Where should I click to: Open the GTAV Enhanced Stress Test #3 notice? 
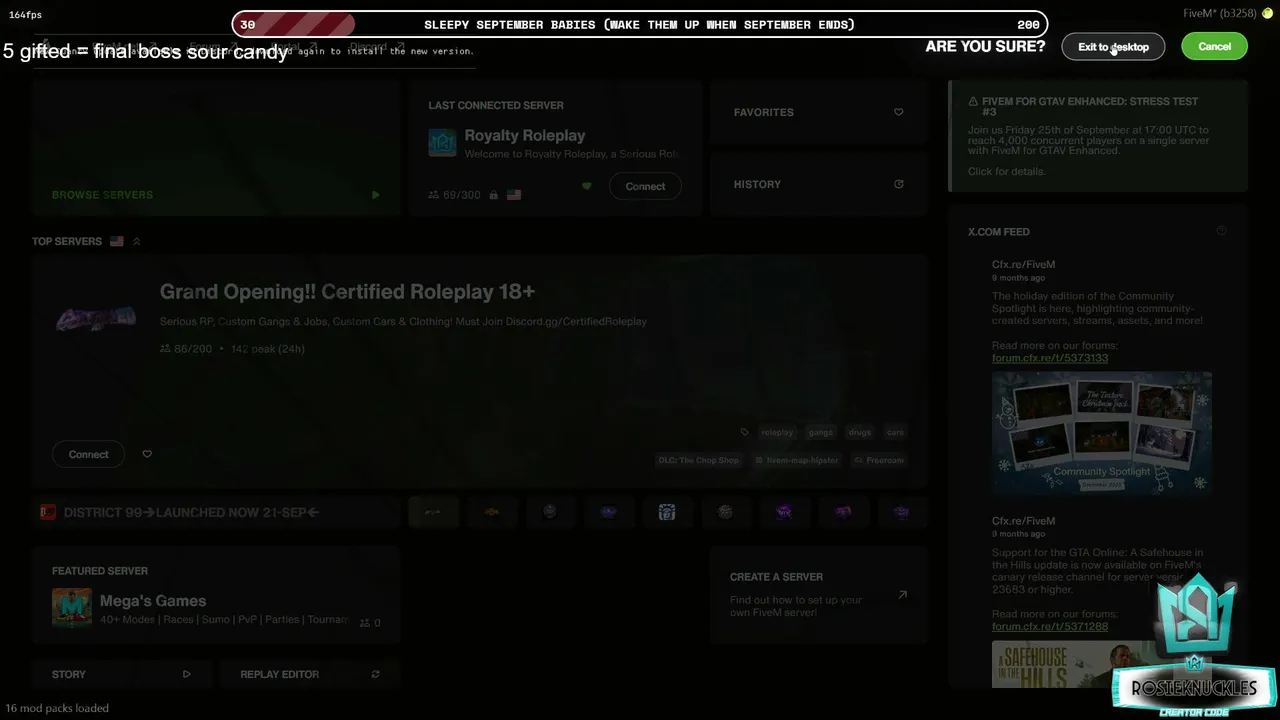pos(1098,136)
